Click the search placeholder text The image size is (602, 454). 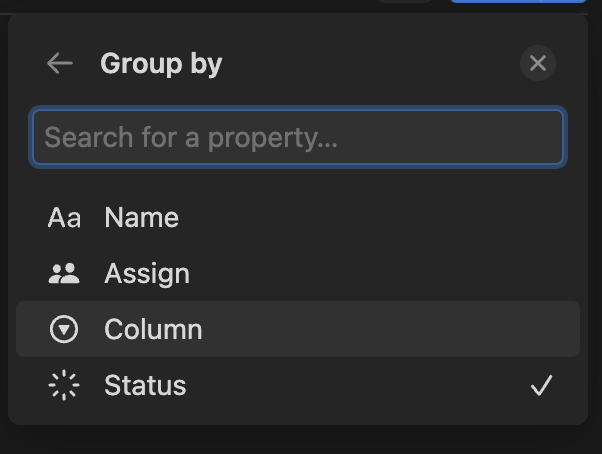[191, 137]
